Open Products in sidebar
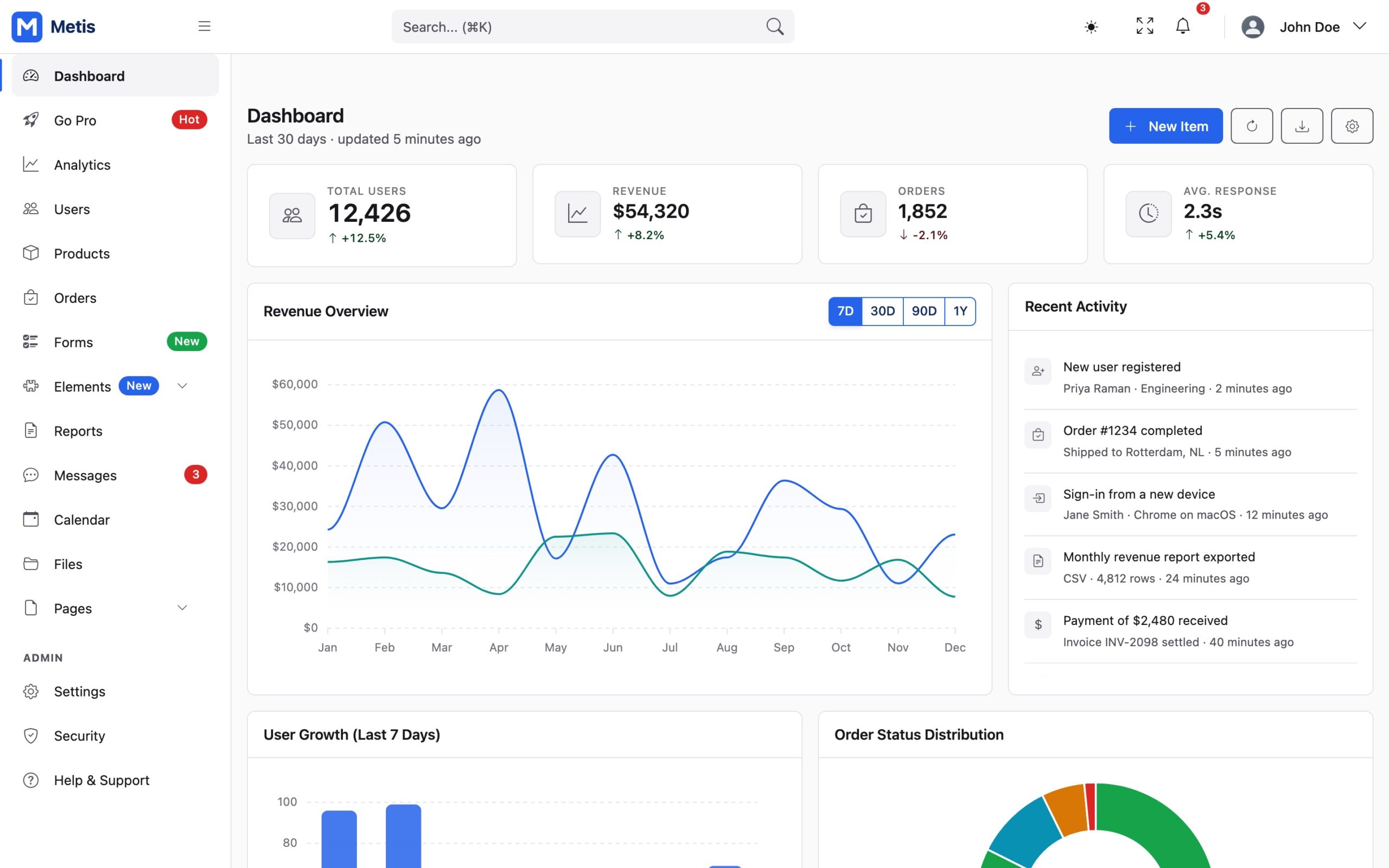The image size is (1389, 868). pos(115,253)
